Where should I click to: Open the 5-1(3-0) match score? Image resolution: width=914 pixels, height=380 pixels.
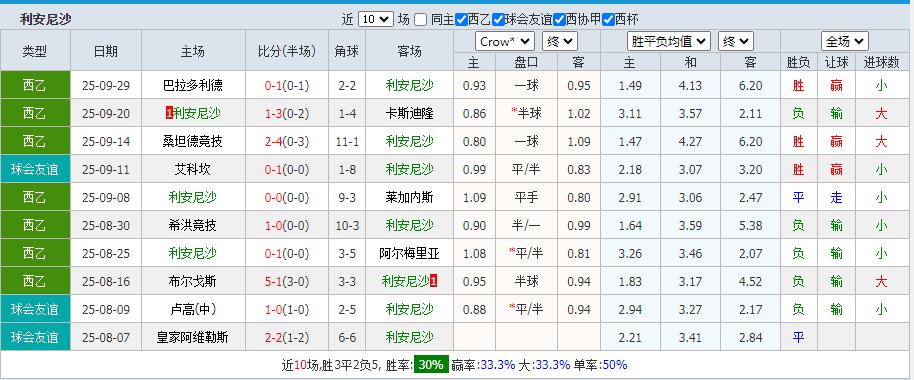click(x=287, y=282)
